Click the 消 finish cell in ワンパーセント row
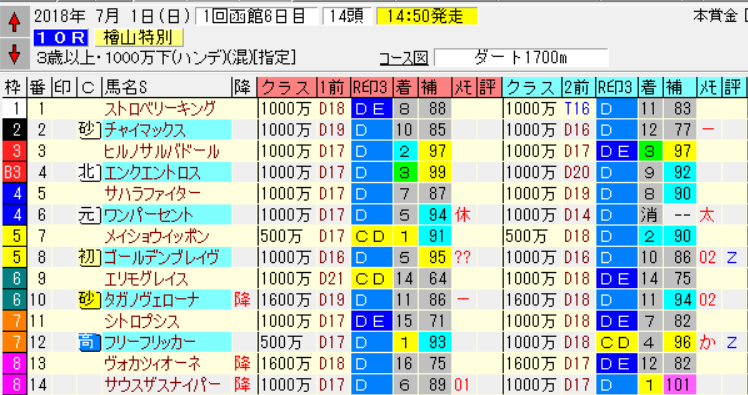The image size is (748, 395). [x=649, y=215]
